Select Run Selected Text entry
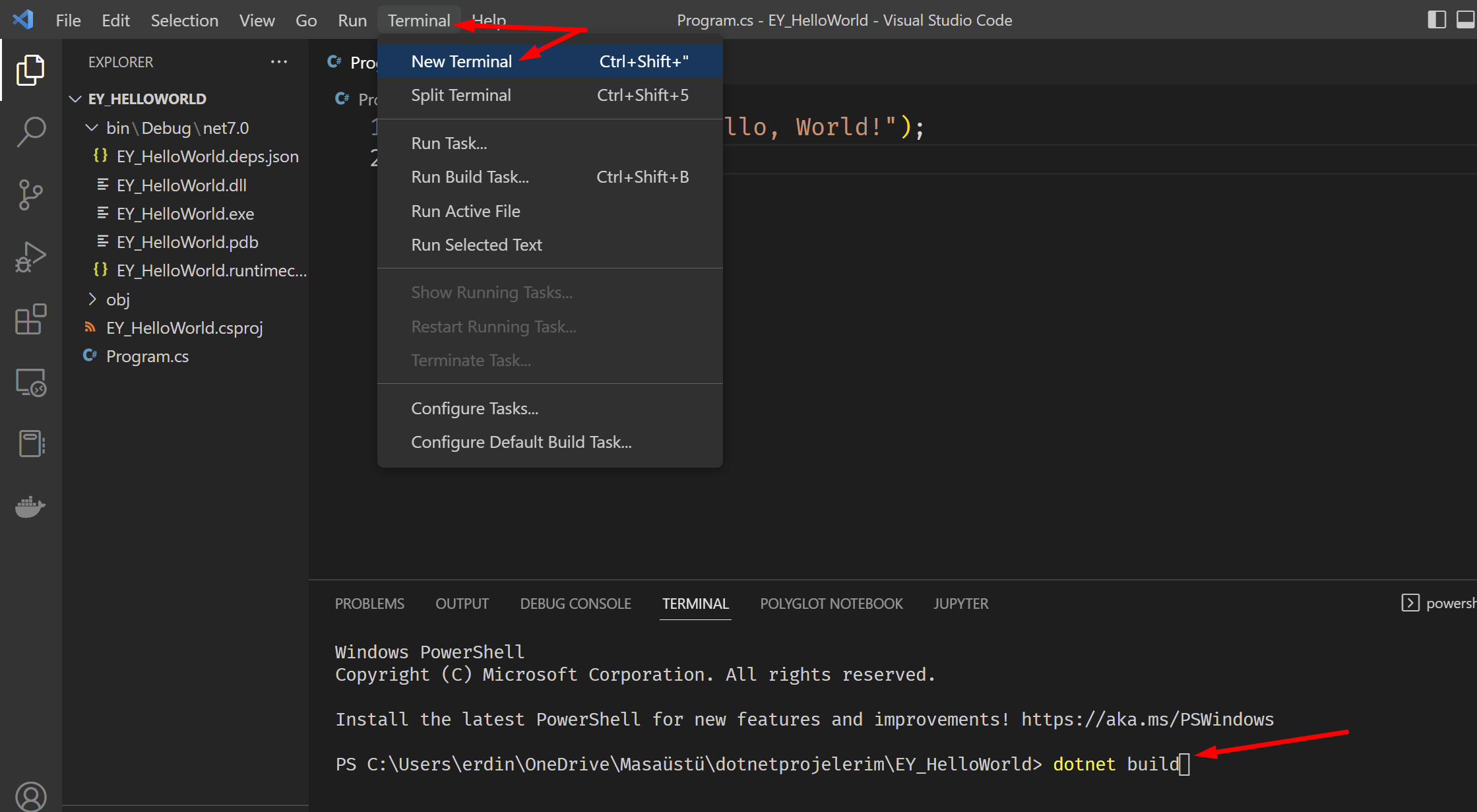The height and width of the screenshot is (812, 1477). [x=550, y=245]
